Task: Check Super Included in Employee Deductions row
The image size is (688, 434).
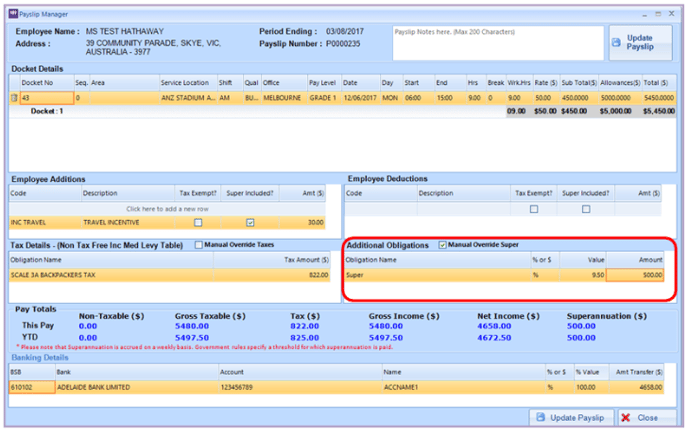Action: pyautogui.click(x=586, y=209)
